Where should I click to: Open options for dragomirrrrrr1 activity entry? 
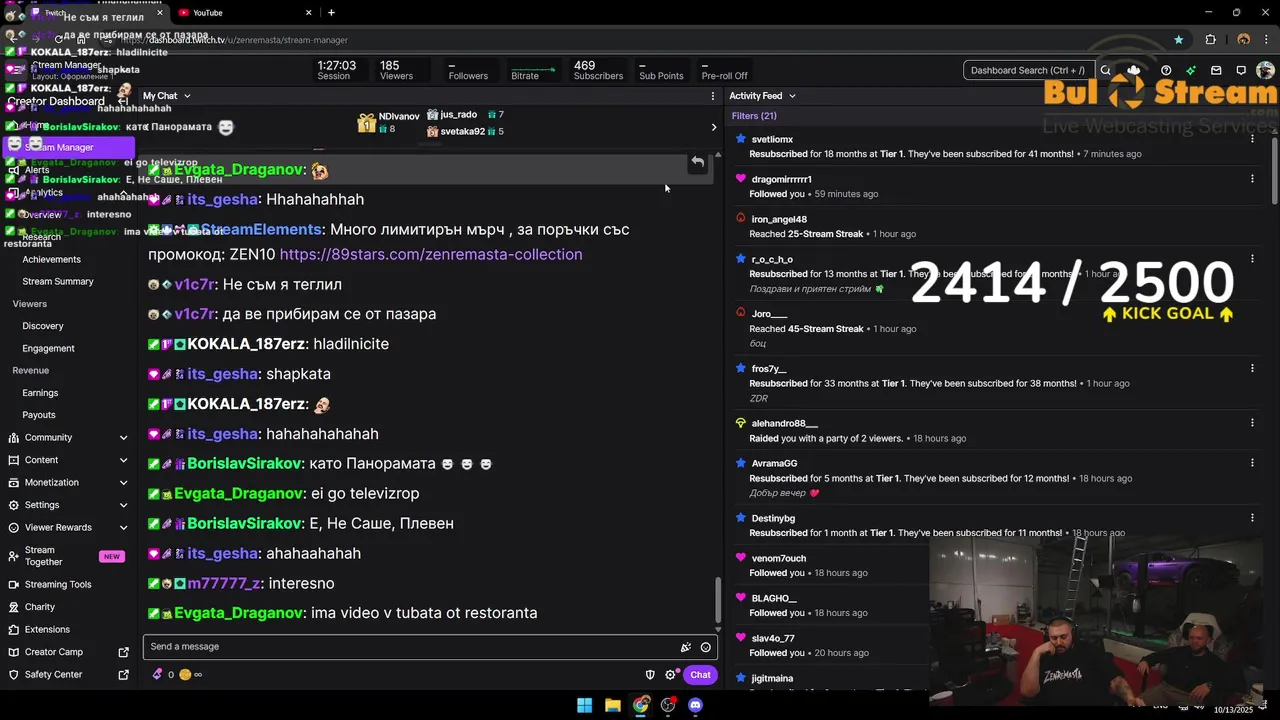click(x=1252, y=179)
